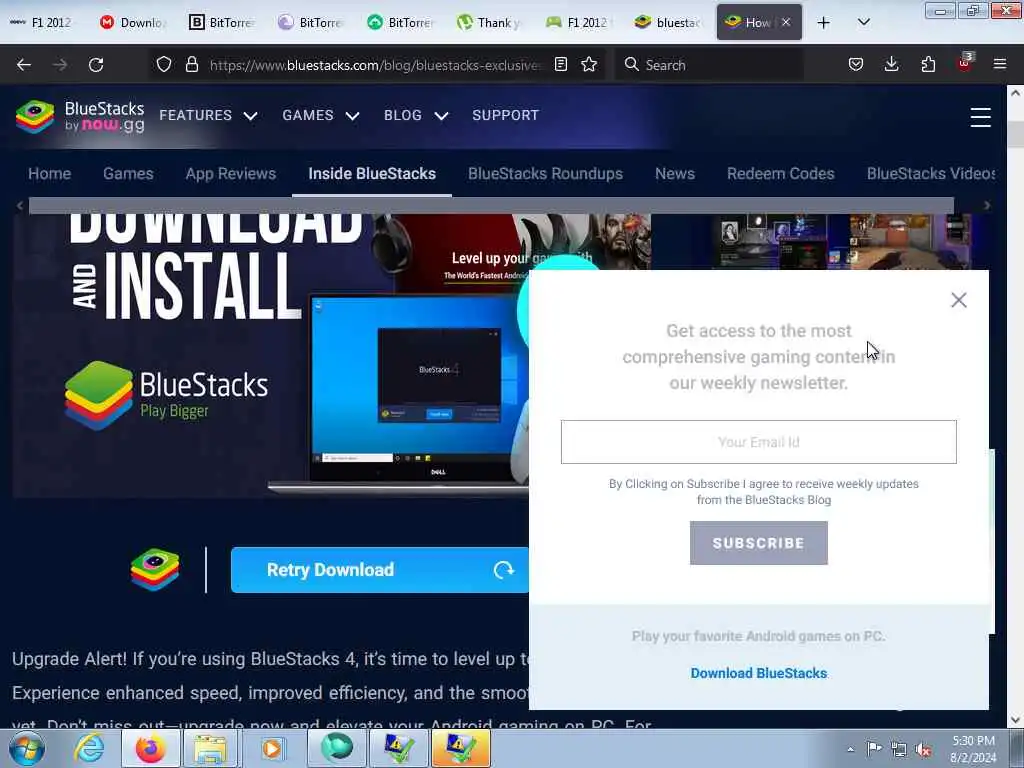The image size is (1024, 768).
Task: Click the category bar horizontal scrollbar
Action: tap(491, 205)
